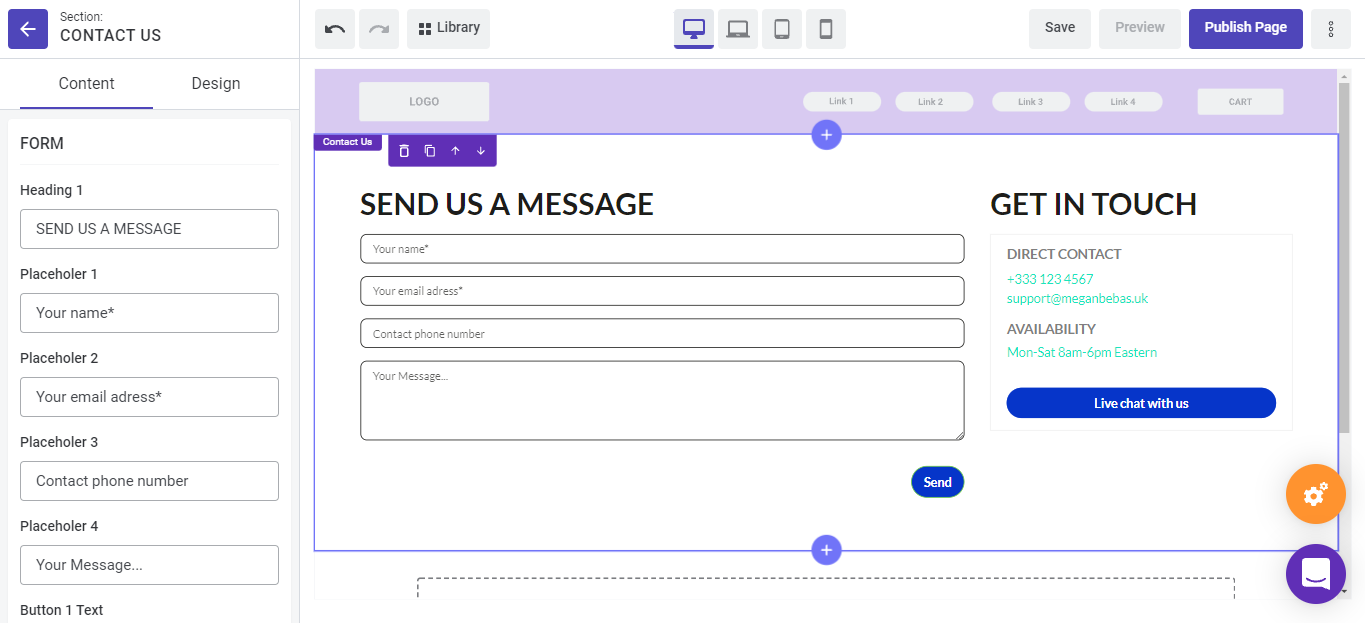Click the 'FORM' panel heading
Screen dimensions: 1365x623
click(42, 144)
